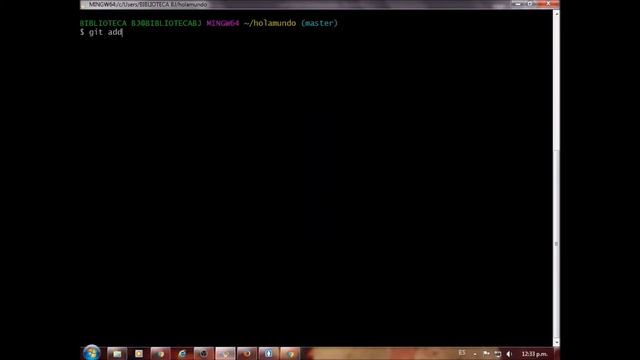Click the scrollbar down arrow in the terminal
This screenshot has width=640, height=360.
point(556,342)
